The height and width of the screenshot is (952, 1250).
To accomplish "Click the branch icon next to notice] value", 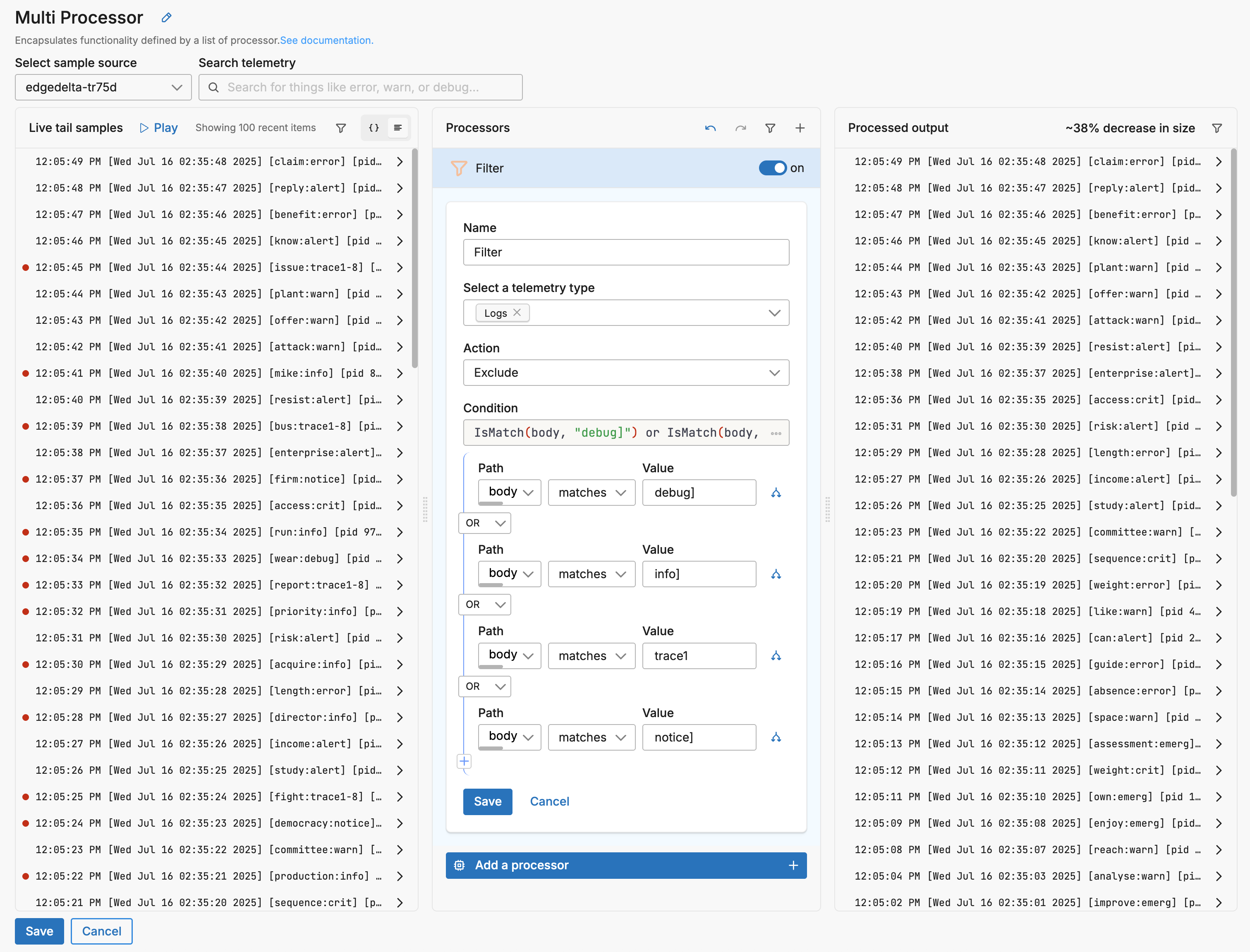I will click(x=776, y=737).
